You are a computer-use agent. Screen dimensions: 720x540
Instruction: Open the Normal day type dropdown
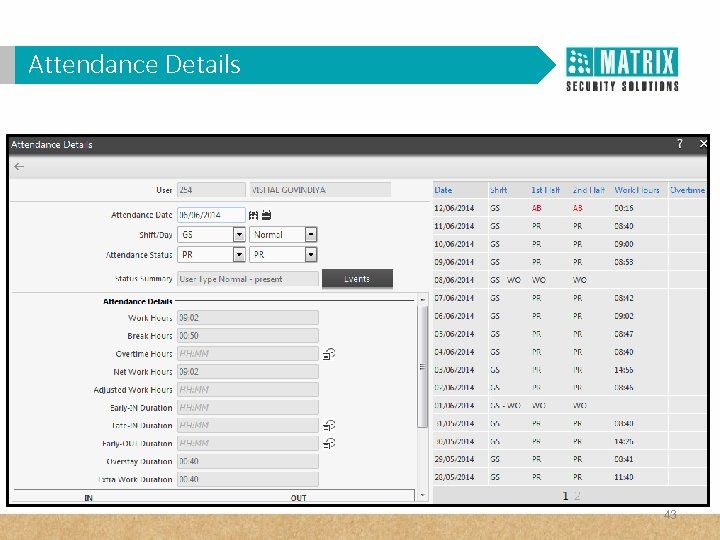click(311, 235)
